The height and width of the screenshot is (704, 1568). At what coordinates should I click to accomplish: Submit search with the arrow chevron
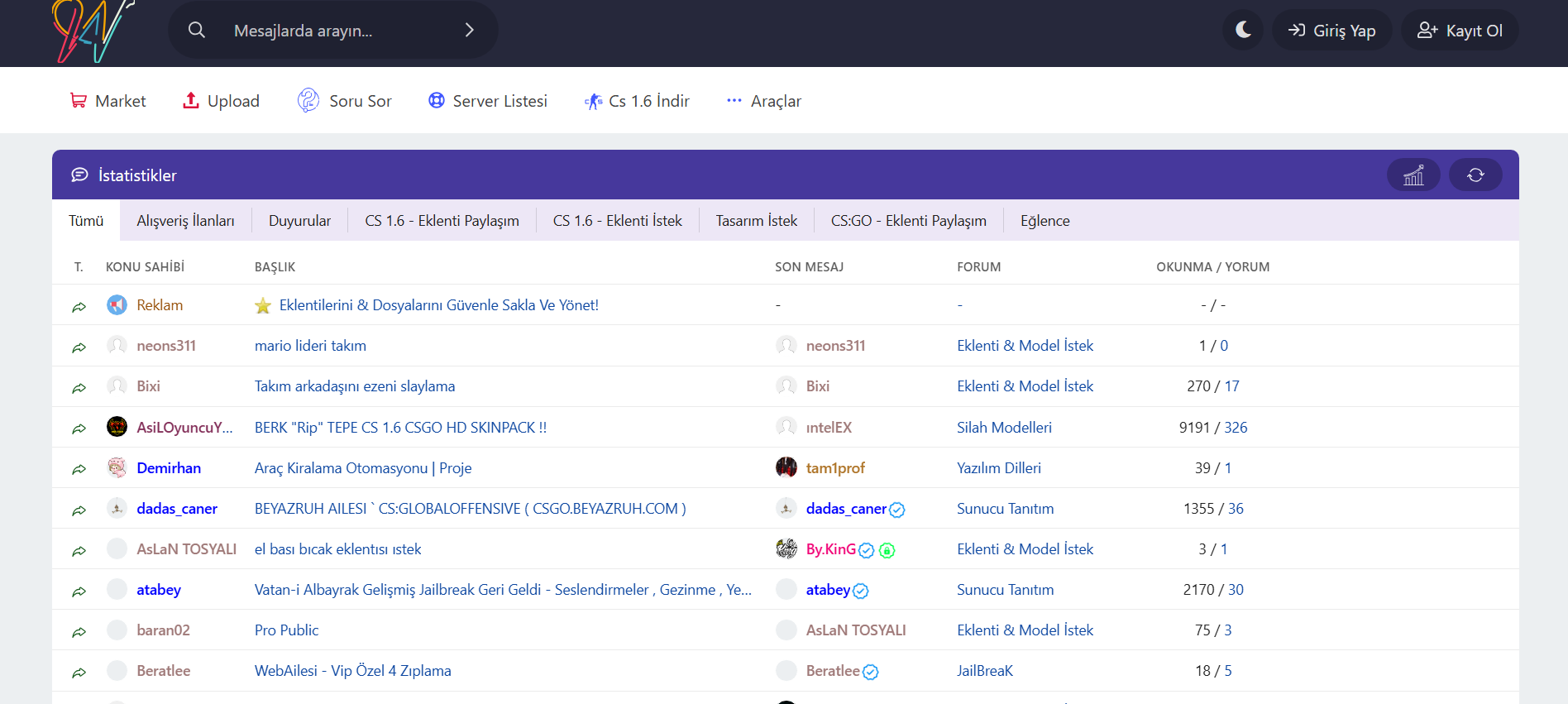(469, 30)
